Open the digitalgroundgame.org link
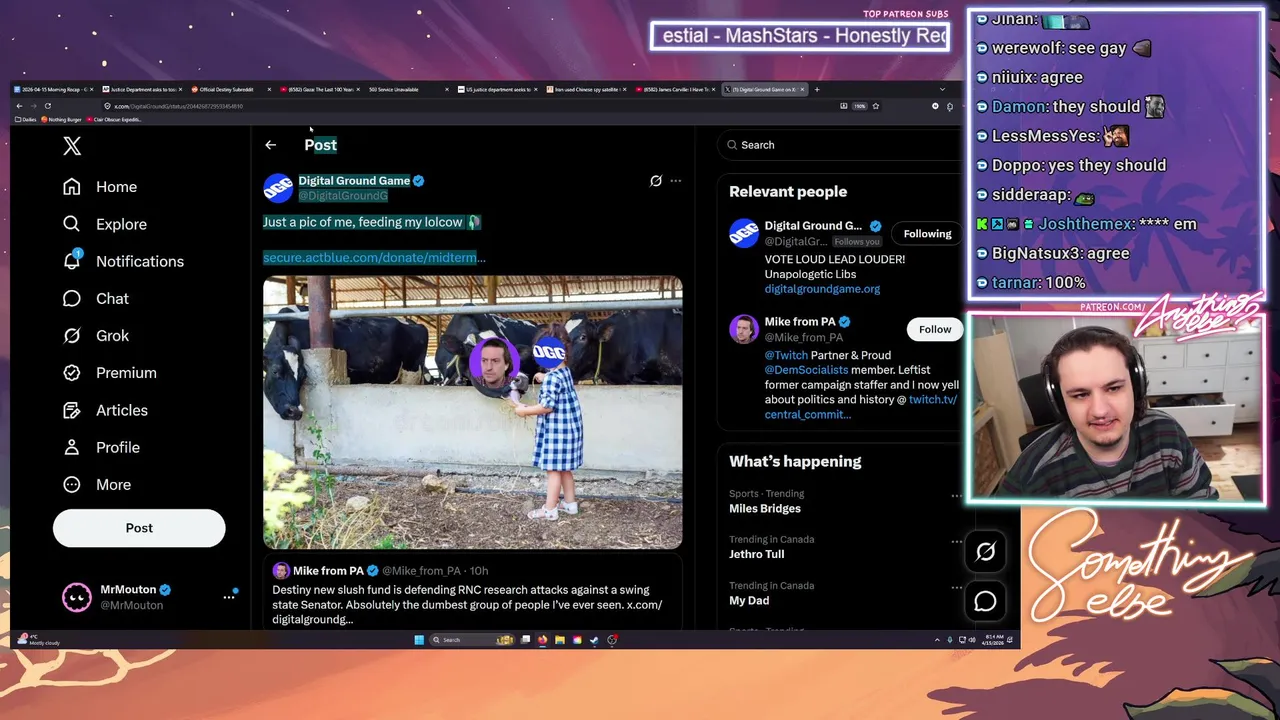 click(x=822, y=289)
